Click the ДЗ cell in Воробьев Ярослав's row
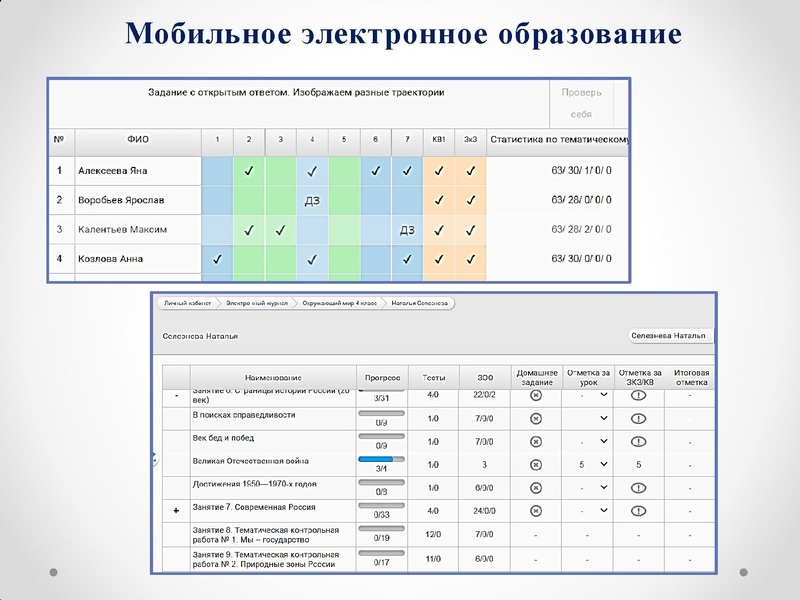Image resolution: width=800 pixels, height=600 pixels. pyautogui.click(x=313, y=199)
